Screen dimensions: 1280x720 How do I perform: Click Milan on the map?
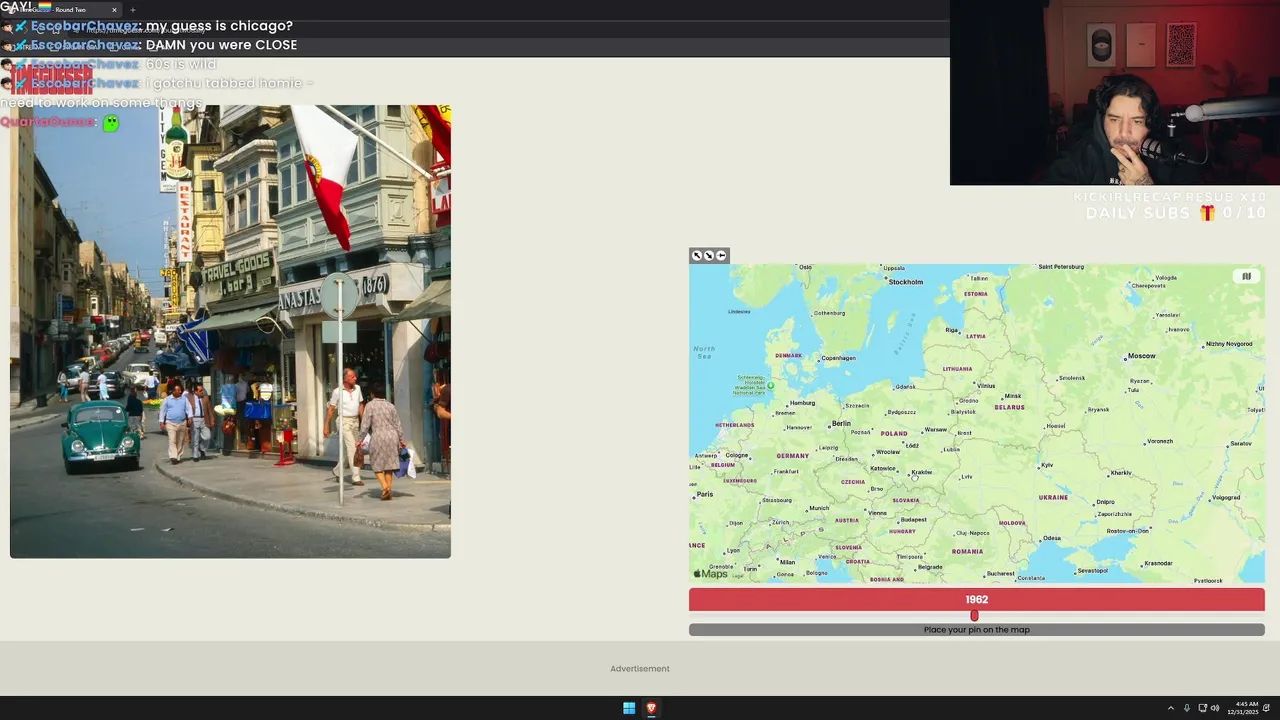coord(787,562)
